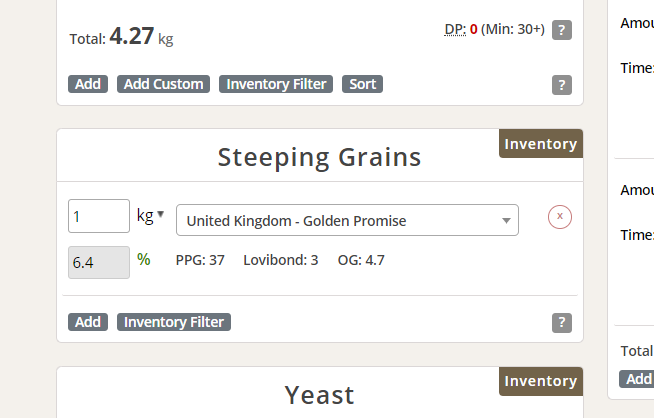
Task: Click the help icon next to DP value
Action: point(561,30)
